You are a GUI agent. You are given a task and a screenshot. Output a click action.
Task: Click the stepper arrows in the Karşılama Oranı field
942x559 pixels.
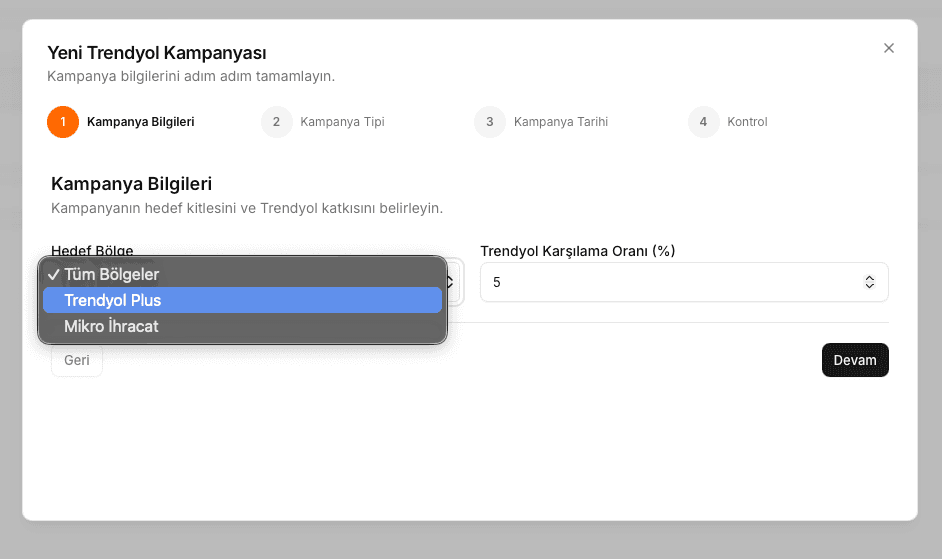point(869,282)
